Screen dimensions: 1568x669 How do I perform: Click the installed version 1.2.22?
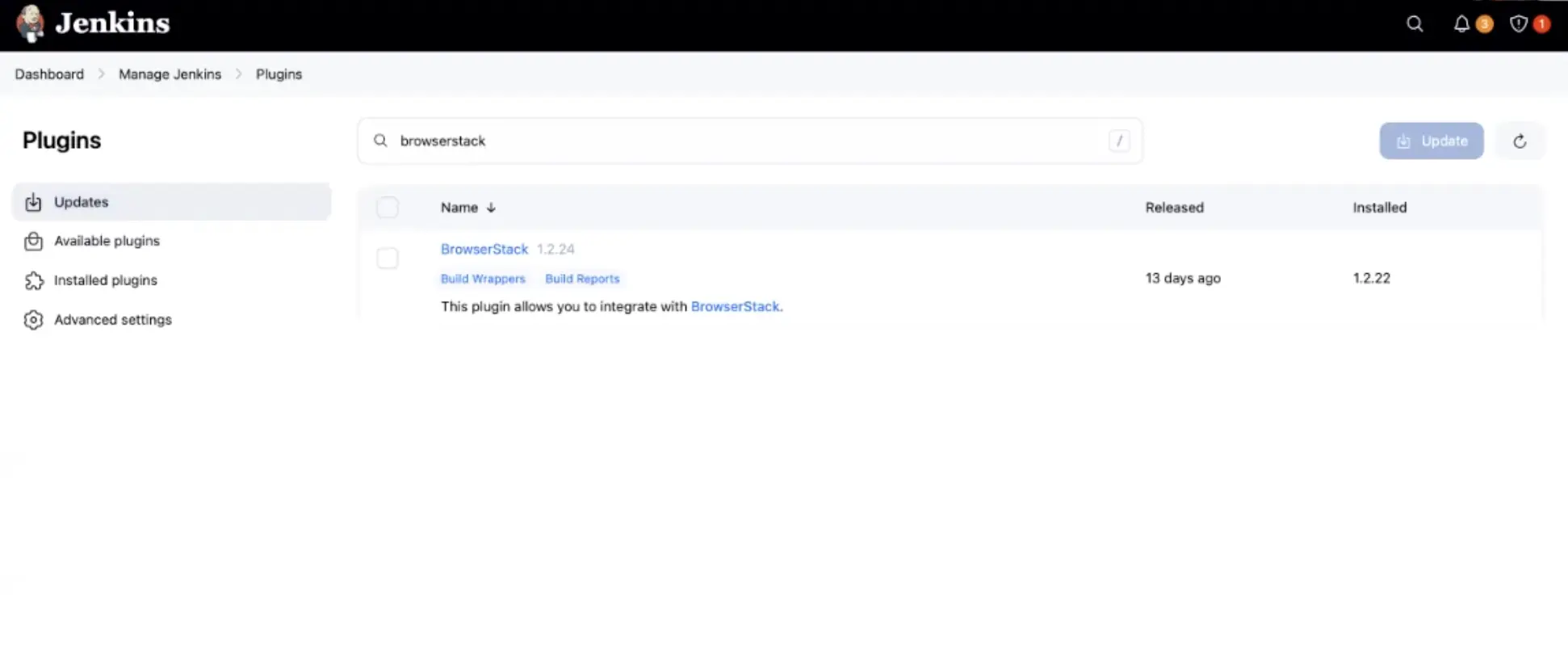(1371, 278)
